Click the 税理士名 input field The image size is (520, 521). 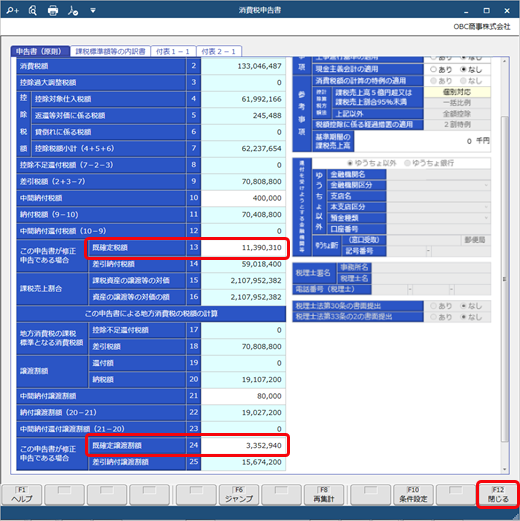[x=431, y=278]
